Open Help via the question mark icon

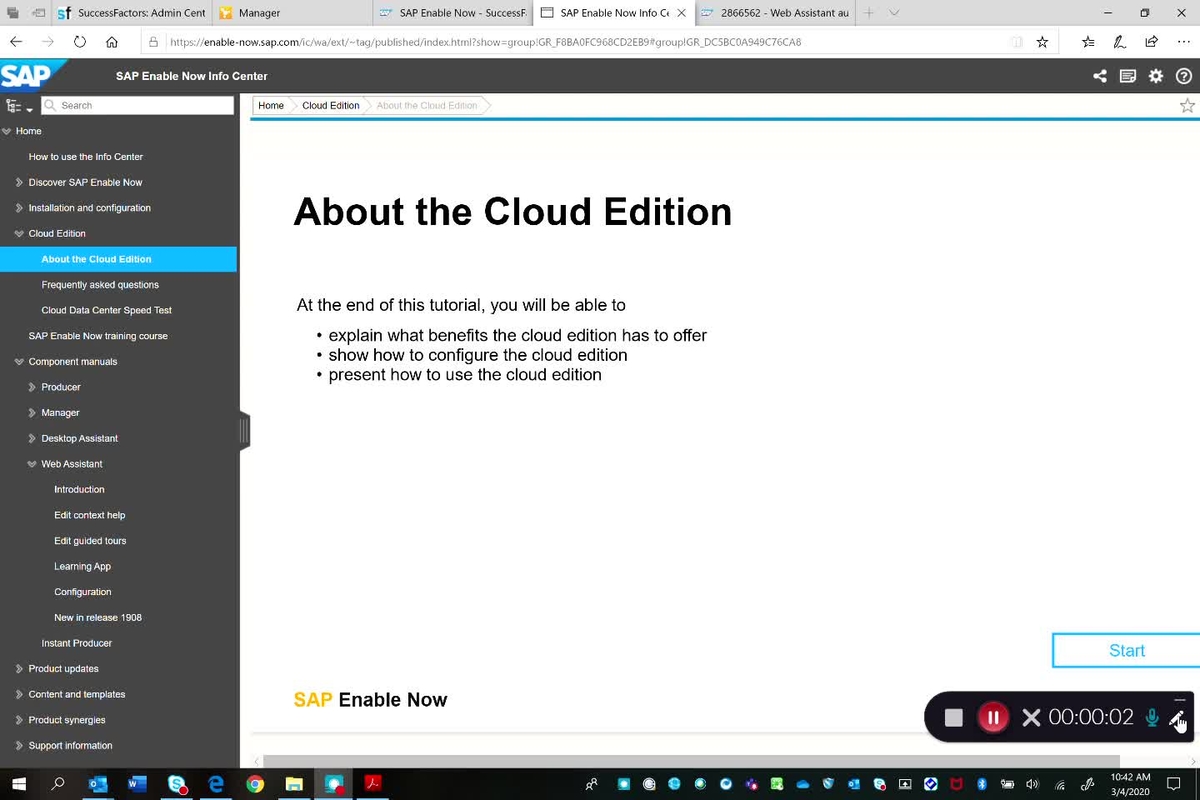[x=1184, y=75]
